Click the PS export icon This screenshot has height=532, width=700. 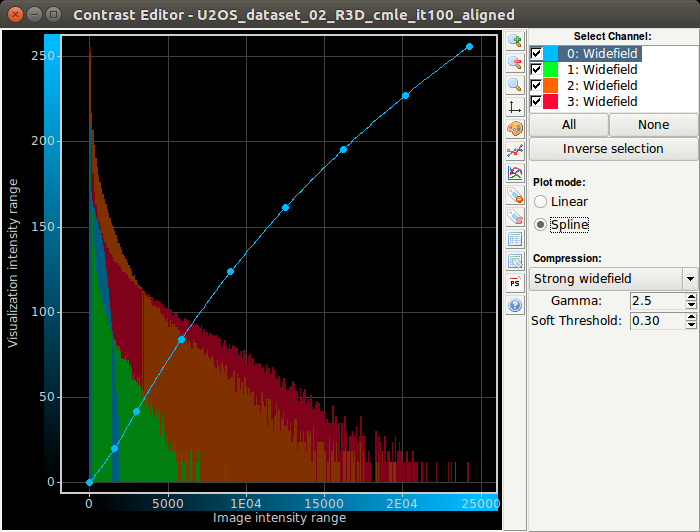(x=515, y=283)
